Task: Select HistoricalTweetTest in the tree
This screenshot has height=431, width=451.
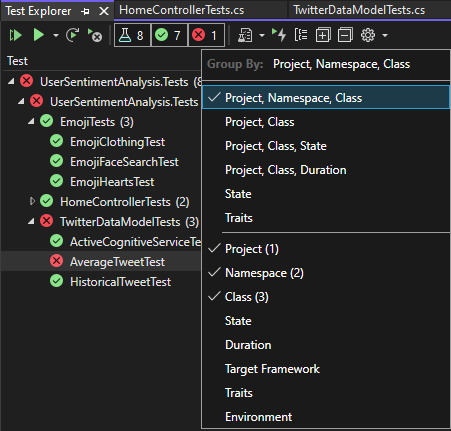Action: coord(120,282)
